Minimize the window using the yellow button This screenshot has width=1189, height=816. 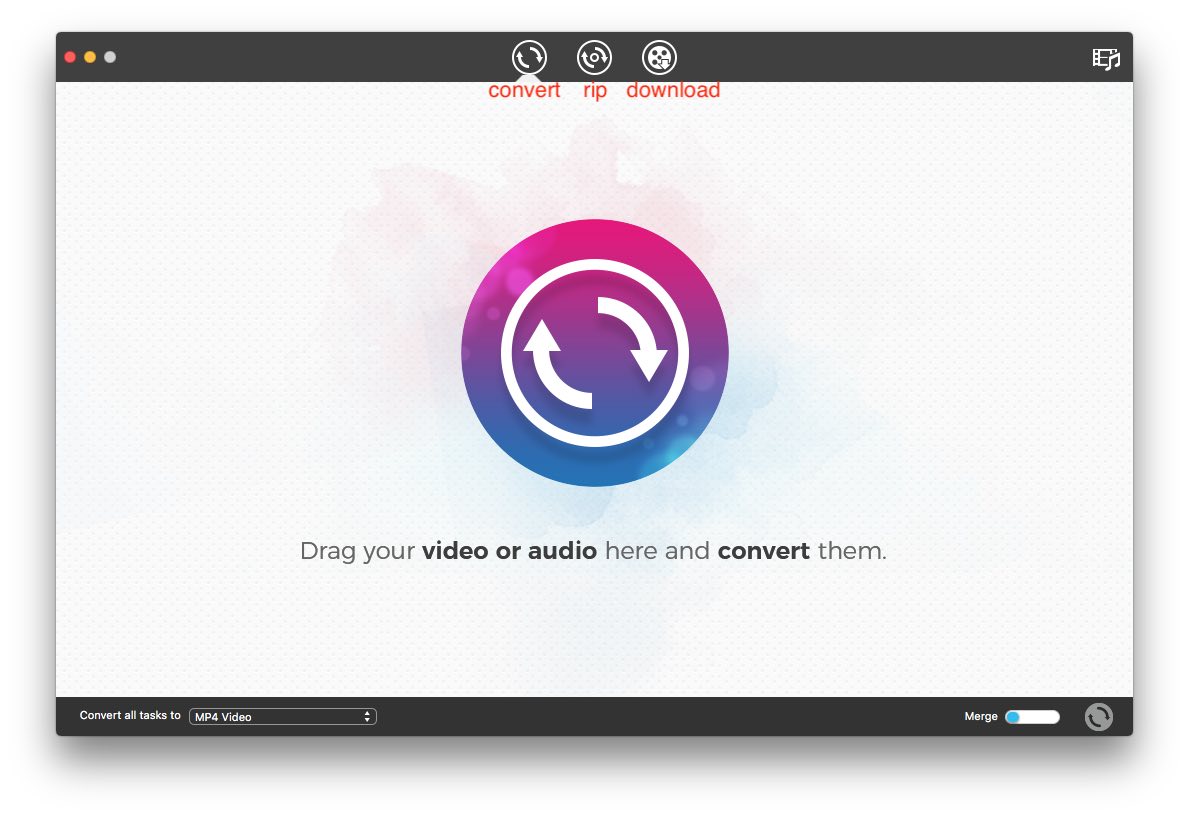90,57
